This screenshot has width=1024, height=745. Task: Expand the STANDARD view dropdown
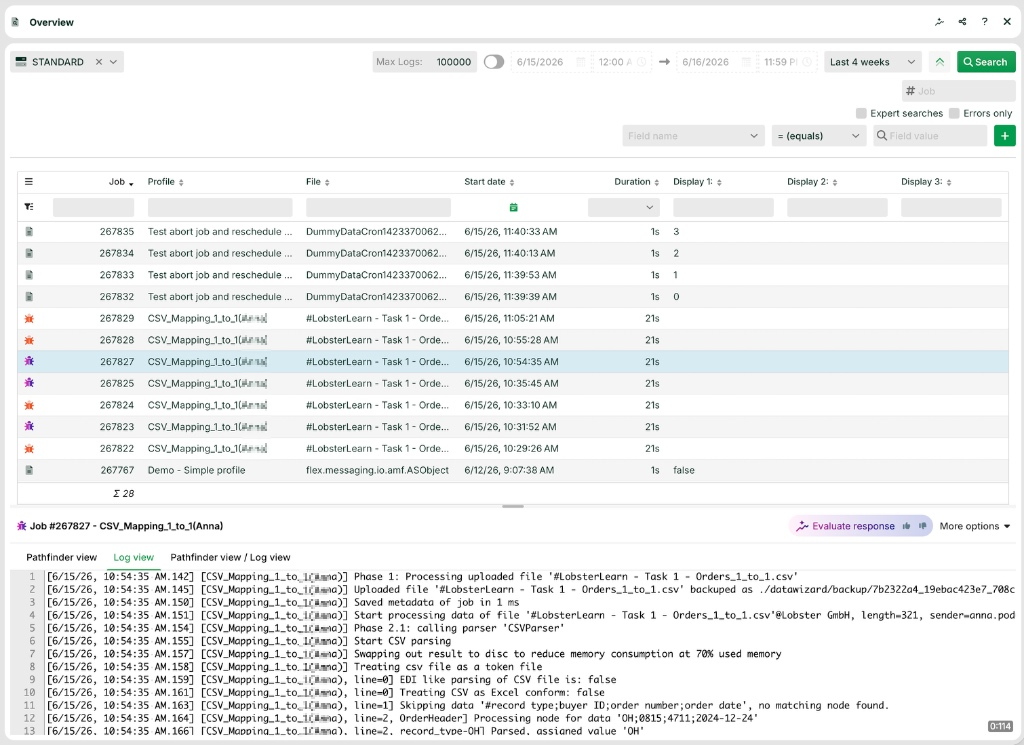point(114,61)
